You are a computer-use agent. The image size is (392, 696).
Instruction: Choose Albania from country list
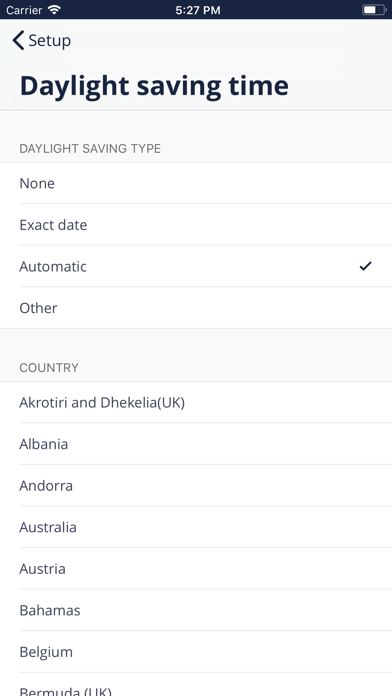(196, 444)
